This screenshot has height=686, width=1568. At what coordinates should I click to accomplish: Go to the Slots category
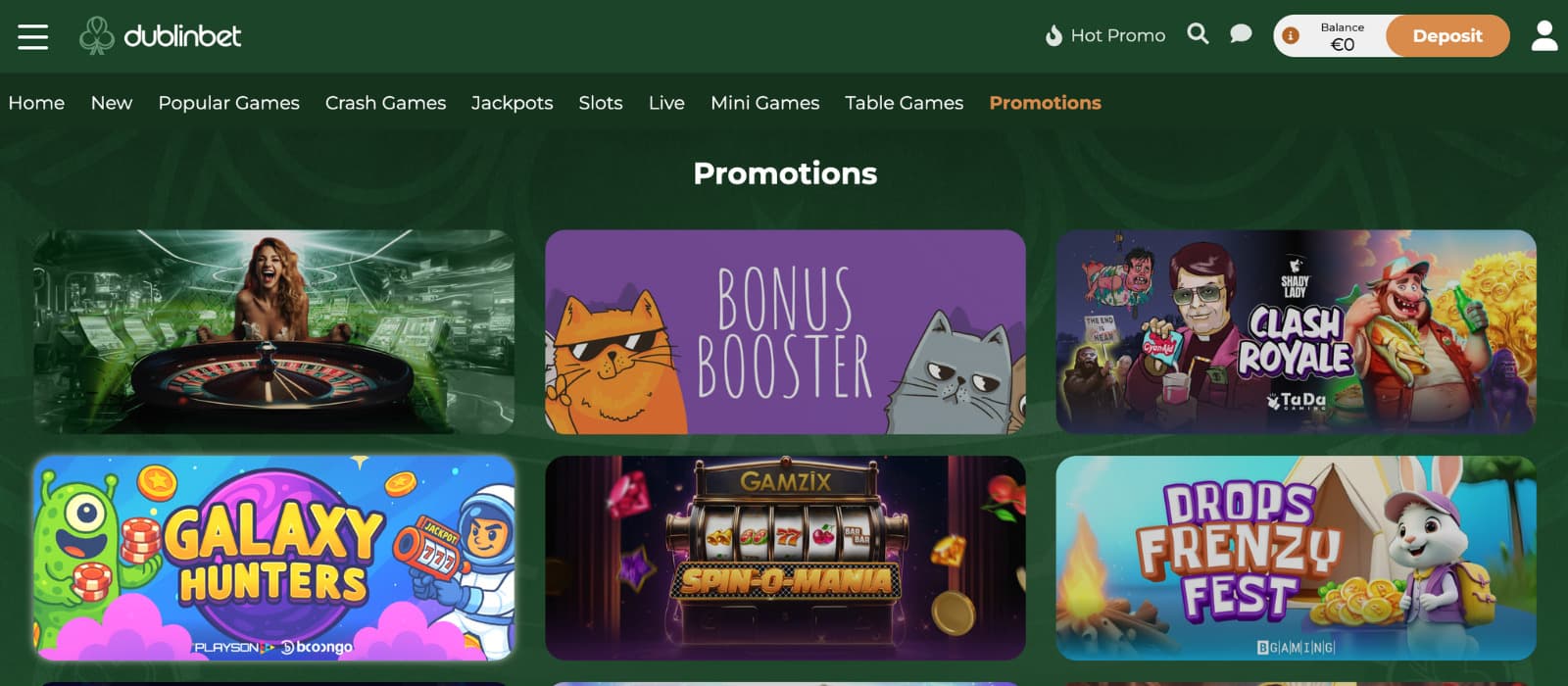[x=601, y=103]
